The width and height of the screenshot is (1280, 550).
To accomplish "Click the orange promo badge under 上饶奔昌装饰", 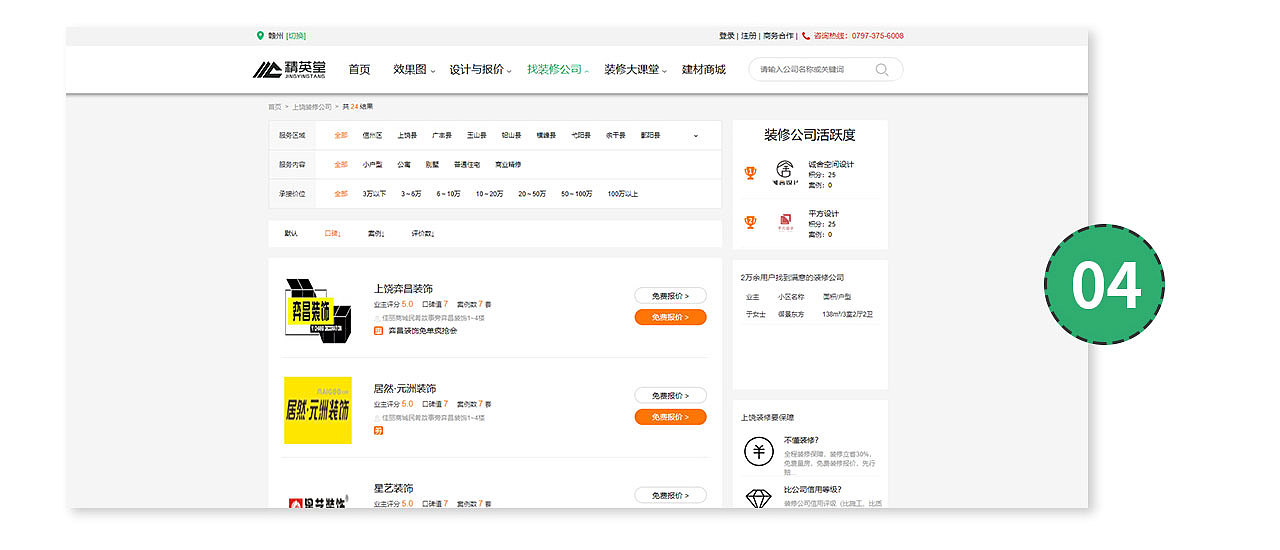I will (x=378, y=330).
